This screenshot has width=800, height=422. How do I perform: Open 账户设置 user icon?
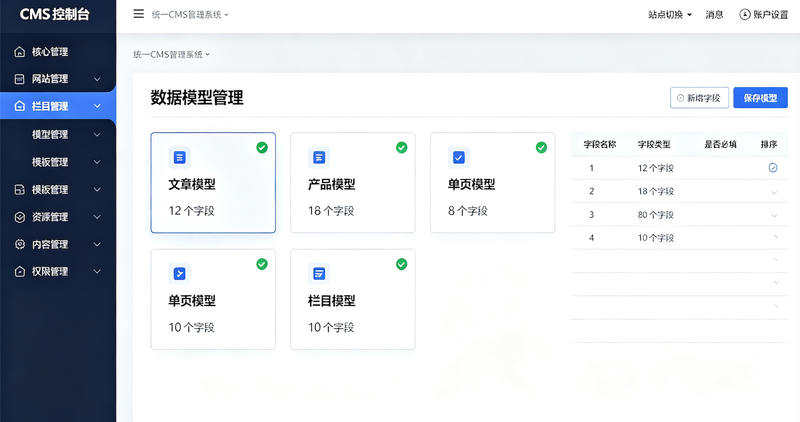[x=744, y=14]
